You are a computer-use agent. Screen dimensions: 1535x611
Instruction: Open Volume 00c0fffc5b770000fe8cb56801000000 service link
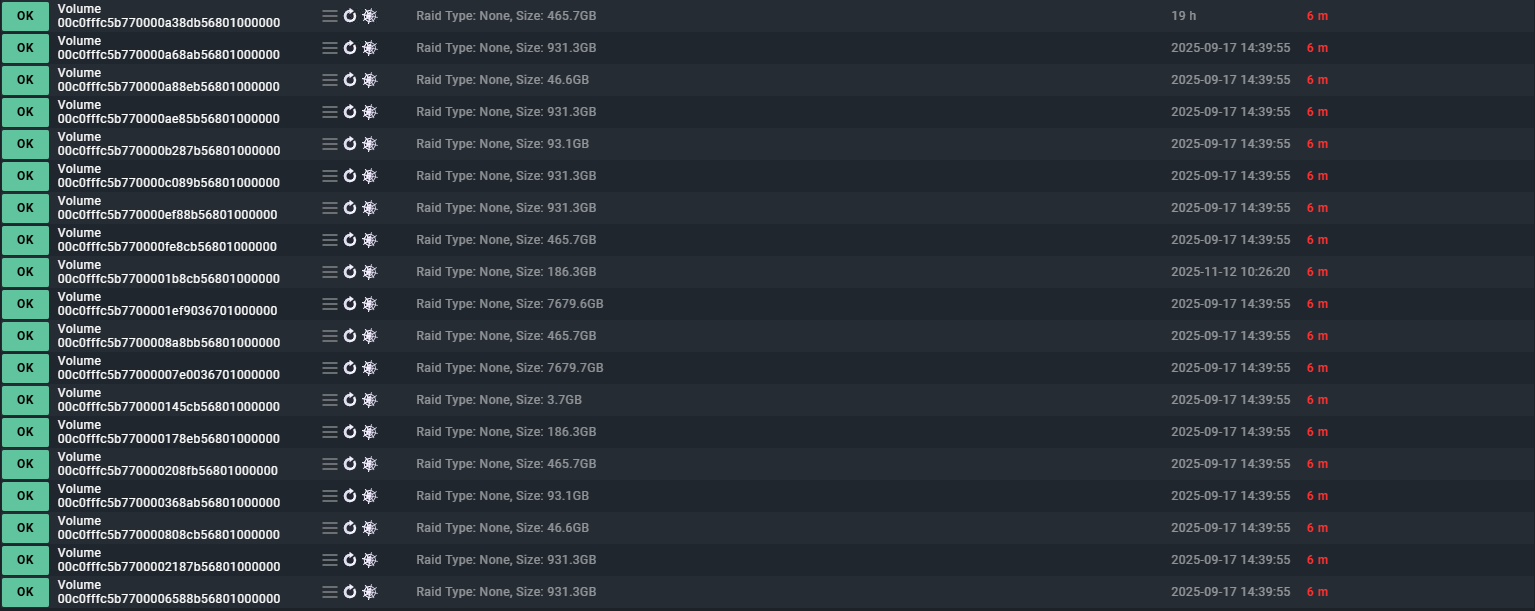pos(167,240)
